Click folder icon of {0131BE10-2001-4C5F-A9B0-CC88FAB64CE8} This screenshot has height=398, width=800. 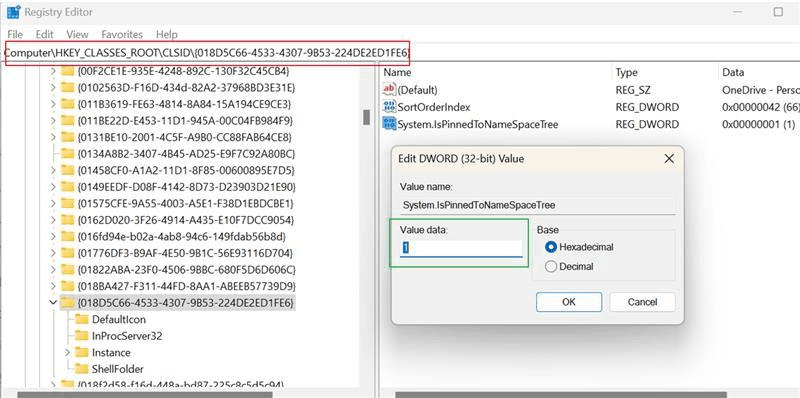67,137
